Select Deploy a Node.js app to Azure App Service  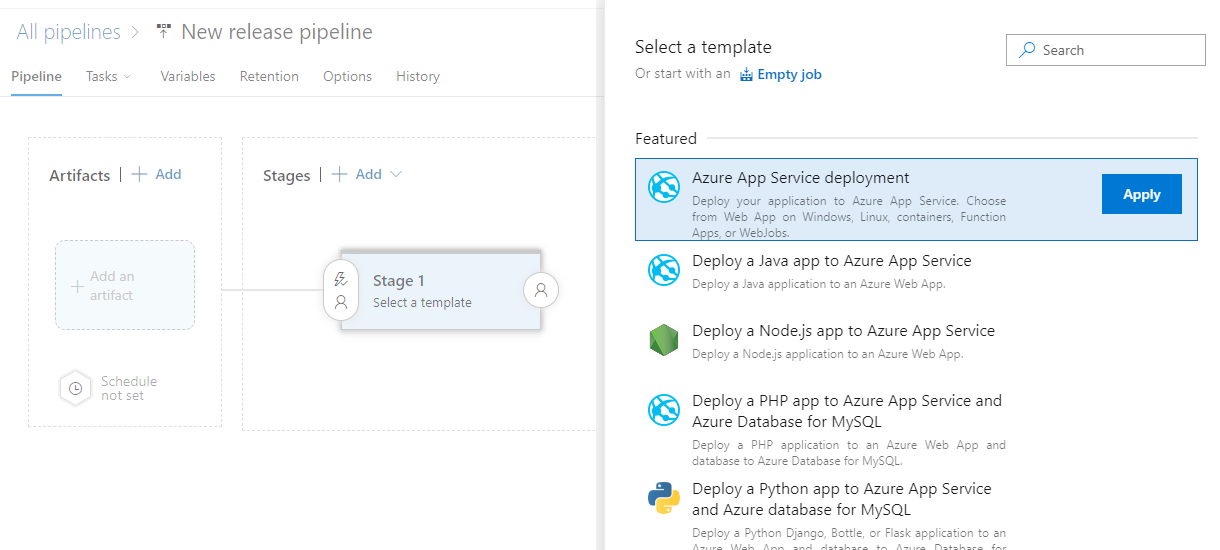[844, 330]
